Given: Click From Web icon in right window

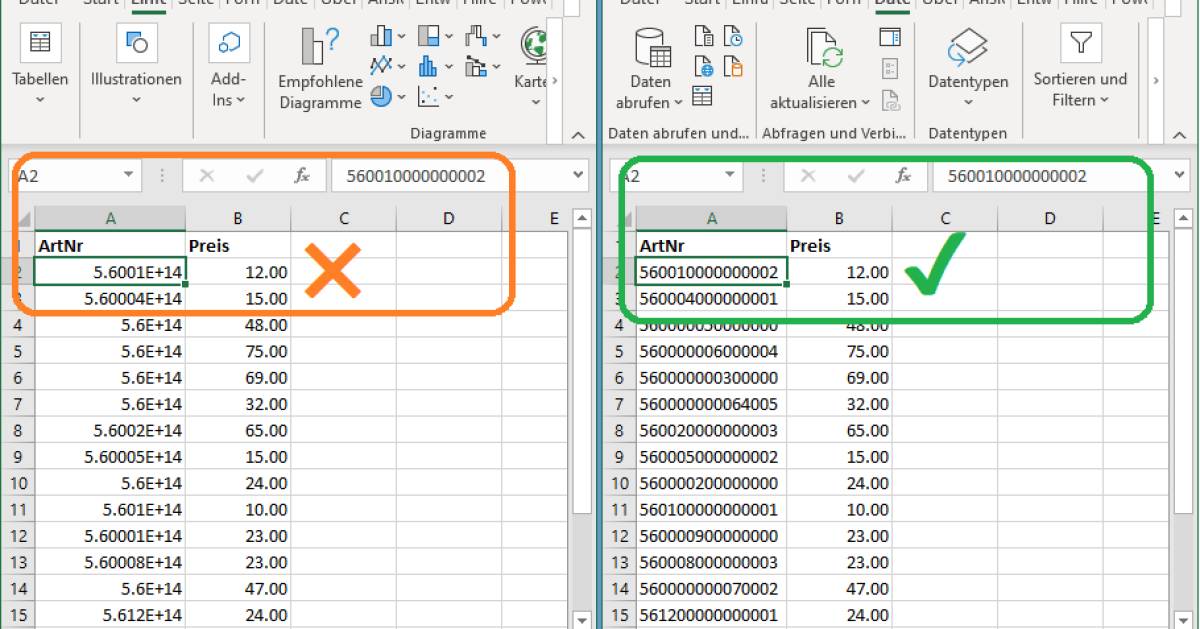Looking at the screenshot, I should point(704,67).
